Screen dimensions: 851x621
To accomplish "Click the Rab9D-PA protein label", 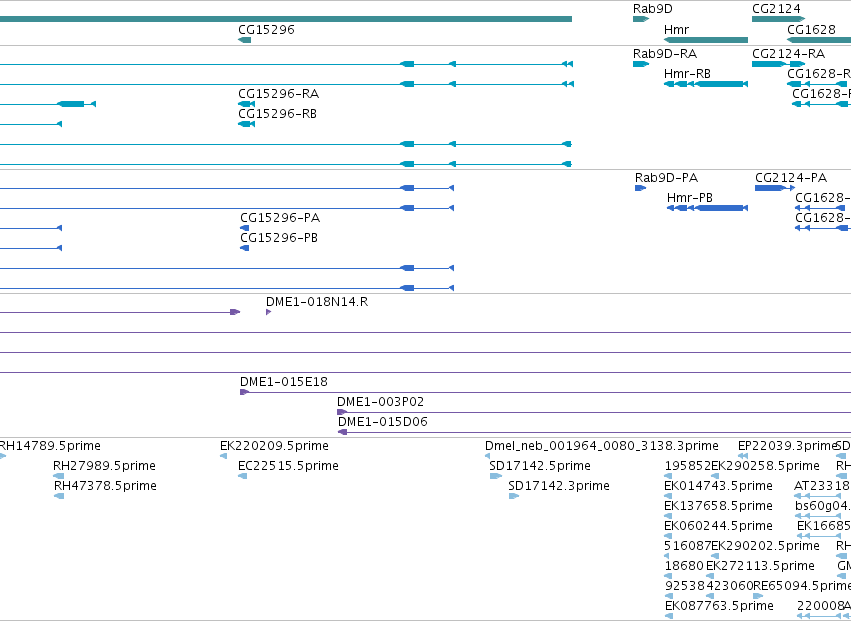I will [x=666, y=178].
